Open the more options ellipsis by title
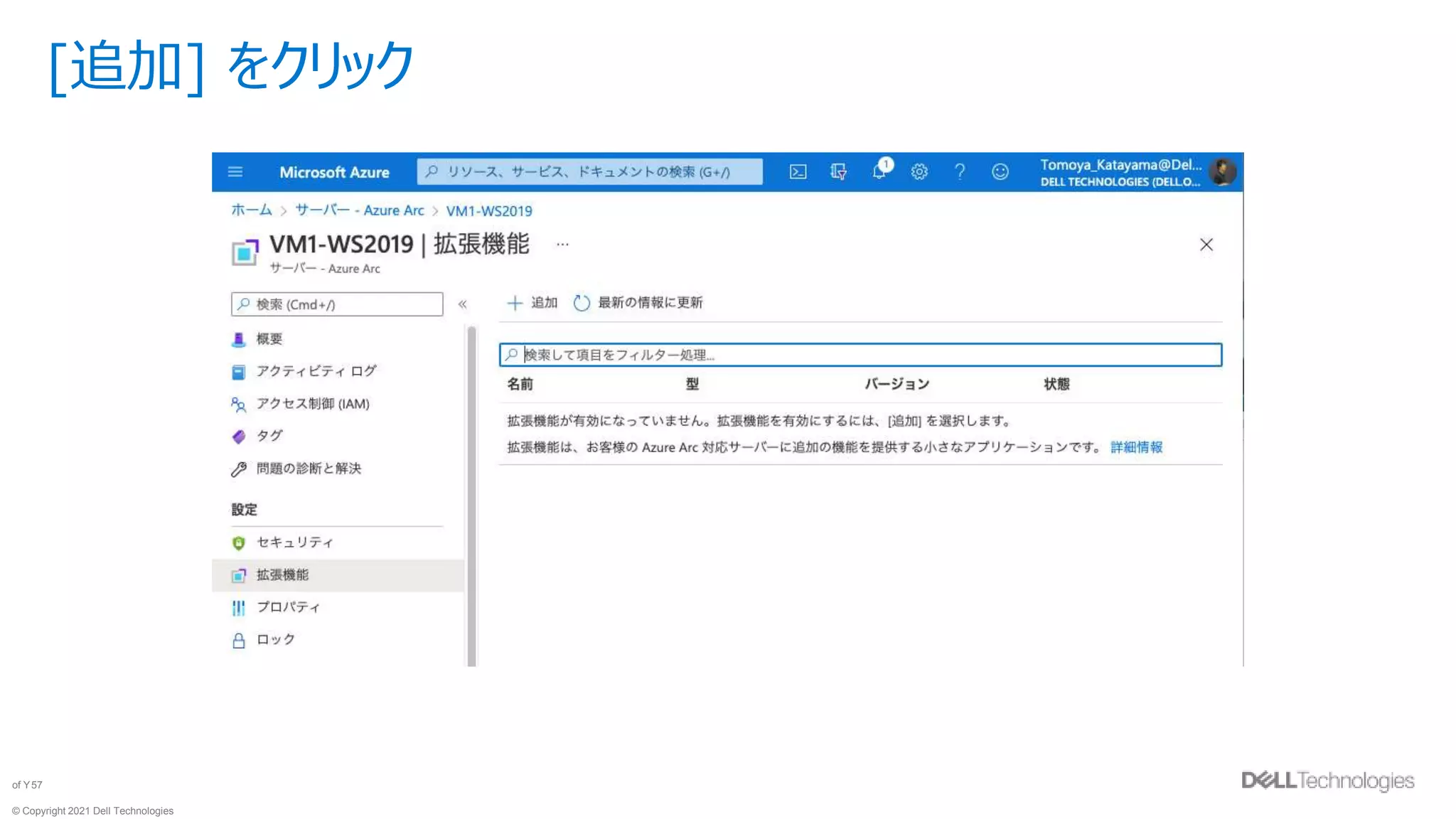Screen dimensions: 1456x819 point(562,245)
